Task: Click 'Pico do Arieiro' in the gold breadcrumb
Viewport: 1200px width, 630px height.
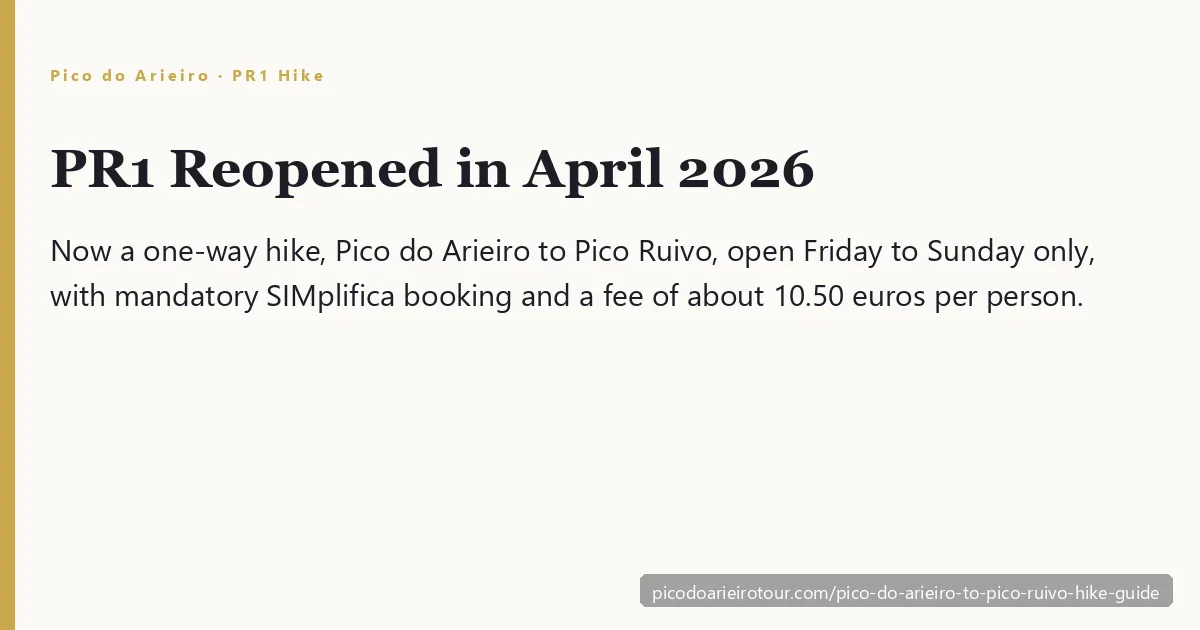Action: pos(130,75)
